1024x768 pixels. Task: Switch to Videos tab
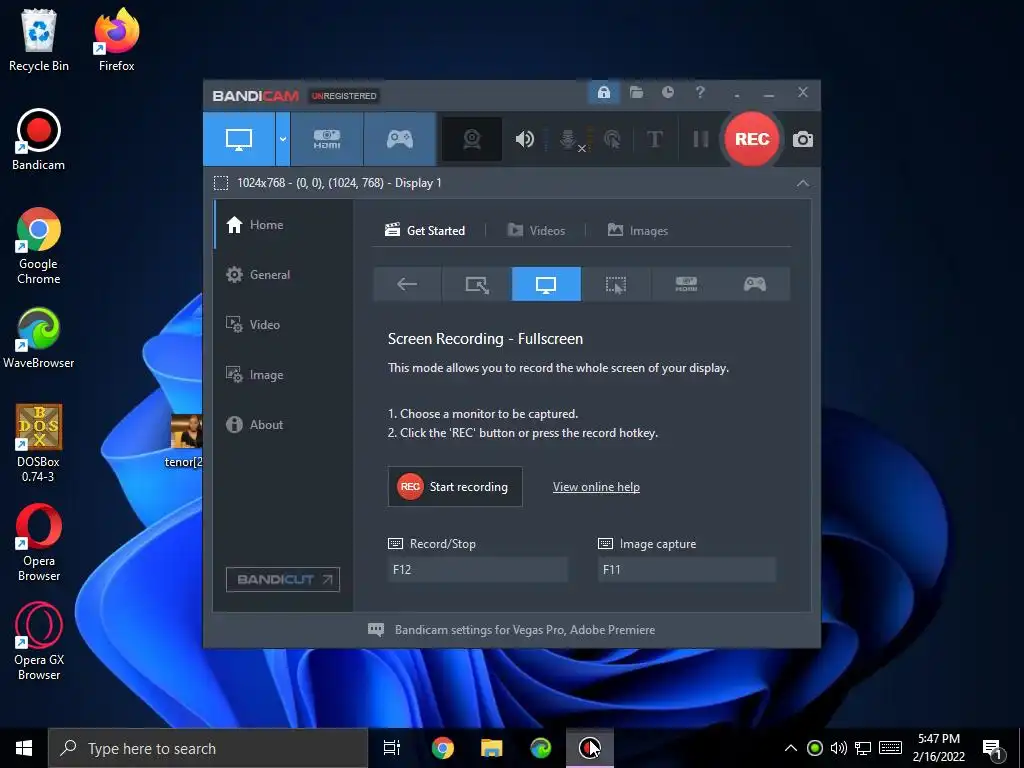point(536,231)
